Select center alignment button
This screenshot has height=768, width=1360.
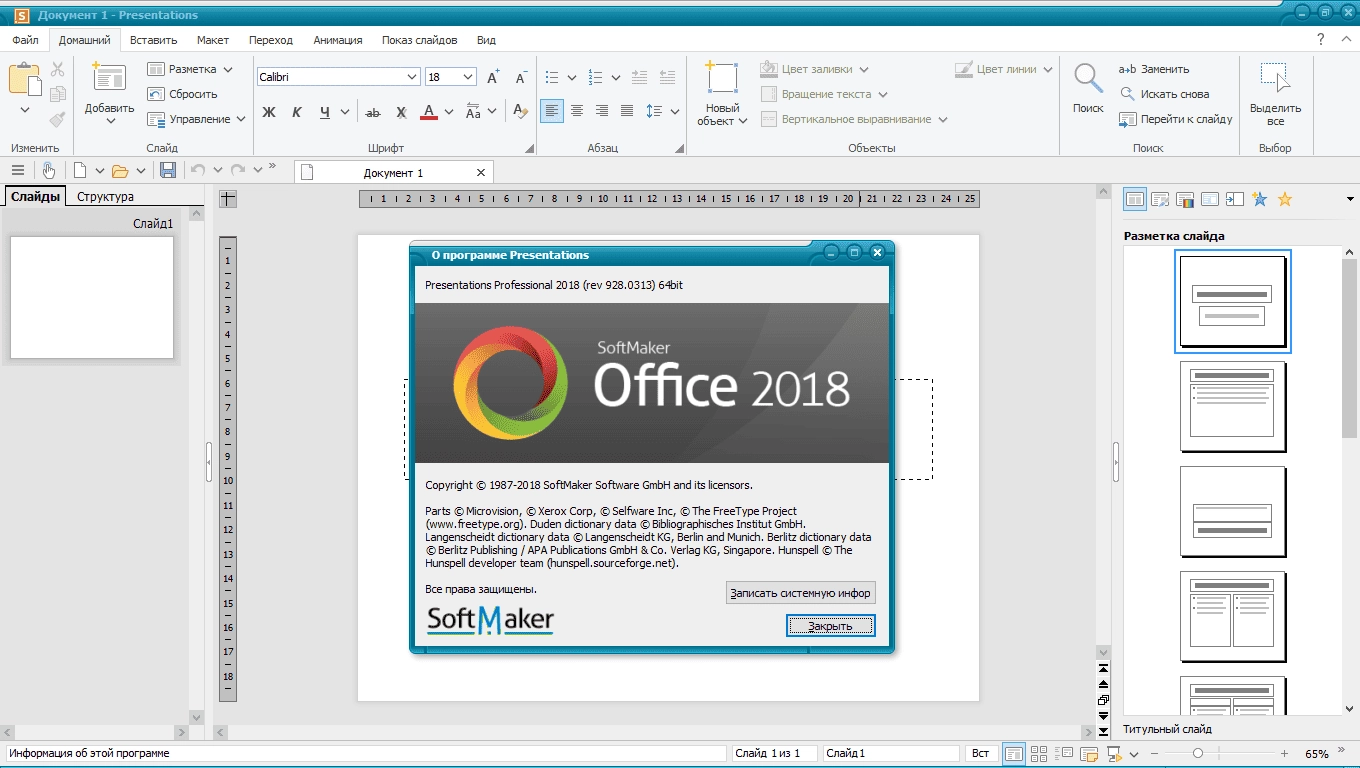[x=577, y=111]
